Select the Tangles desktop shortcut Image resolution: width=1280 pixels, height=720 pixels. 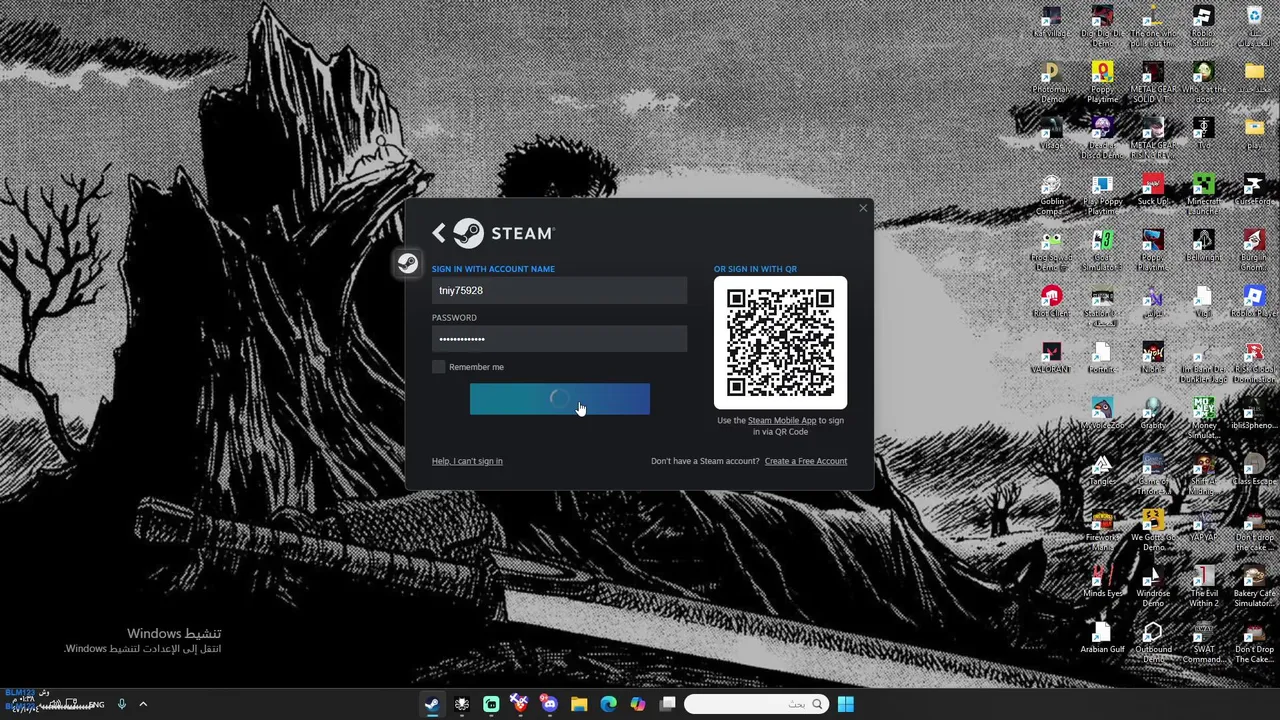click(1102, 470)
